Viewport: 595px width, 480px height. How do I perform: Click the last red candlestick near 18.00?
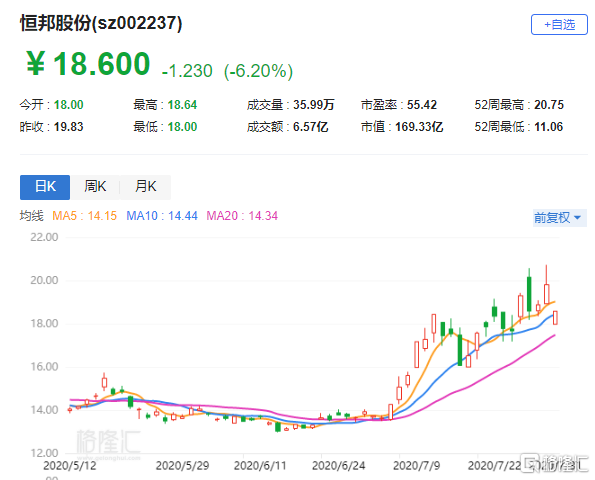click(555, 318)
